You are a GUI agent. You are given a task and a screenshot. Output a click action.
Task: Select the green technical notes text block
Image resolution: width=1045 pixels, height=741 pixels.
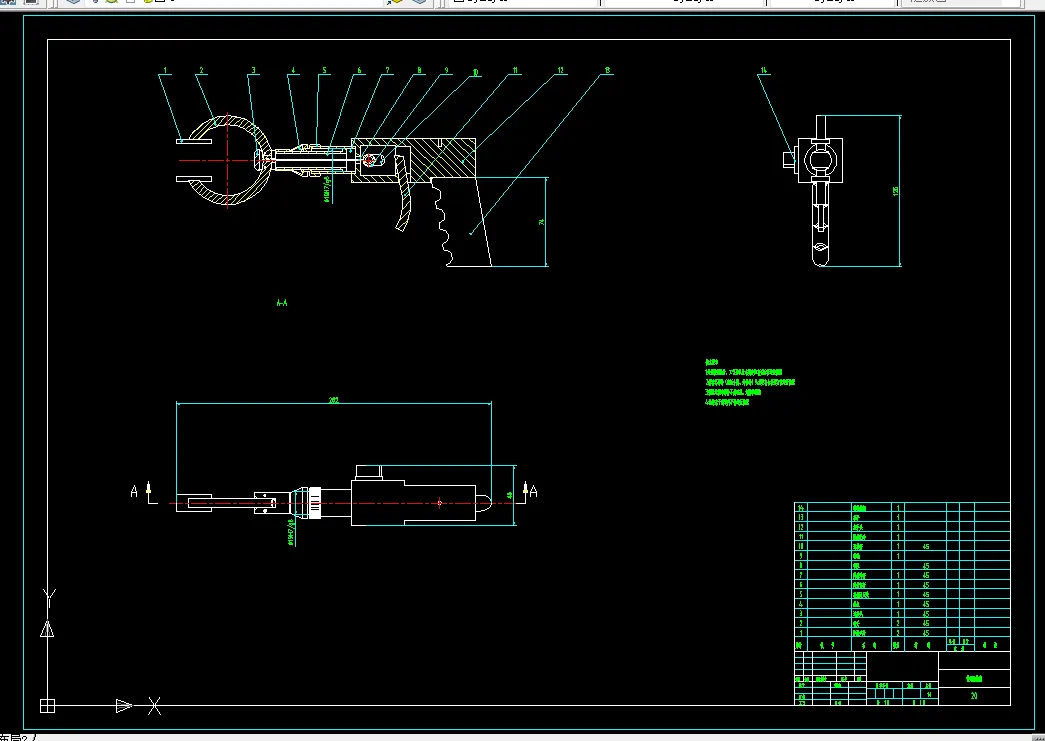750,382
